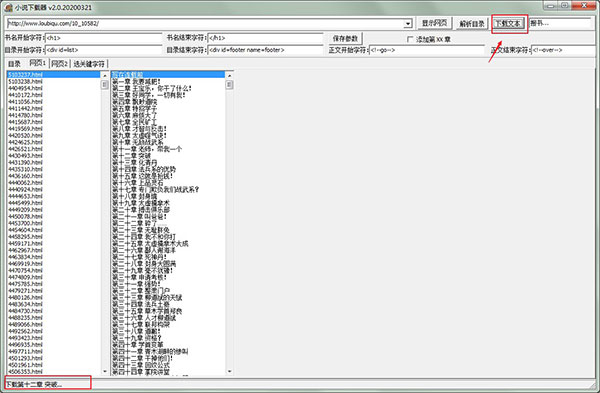Click the 保存参数 save button
The width and height of the screenshot is (600, 393).
pyautogui.click(x=345, y=39)
